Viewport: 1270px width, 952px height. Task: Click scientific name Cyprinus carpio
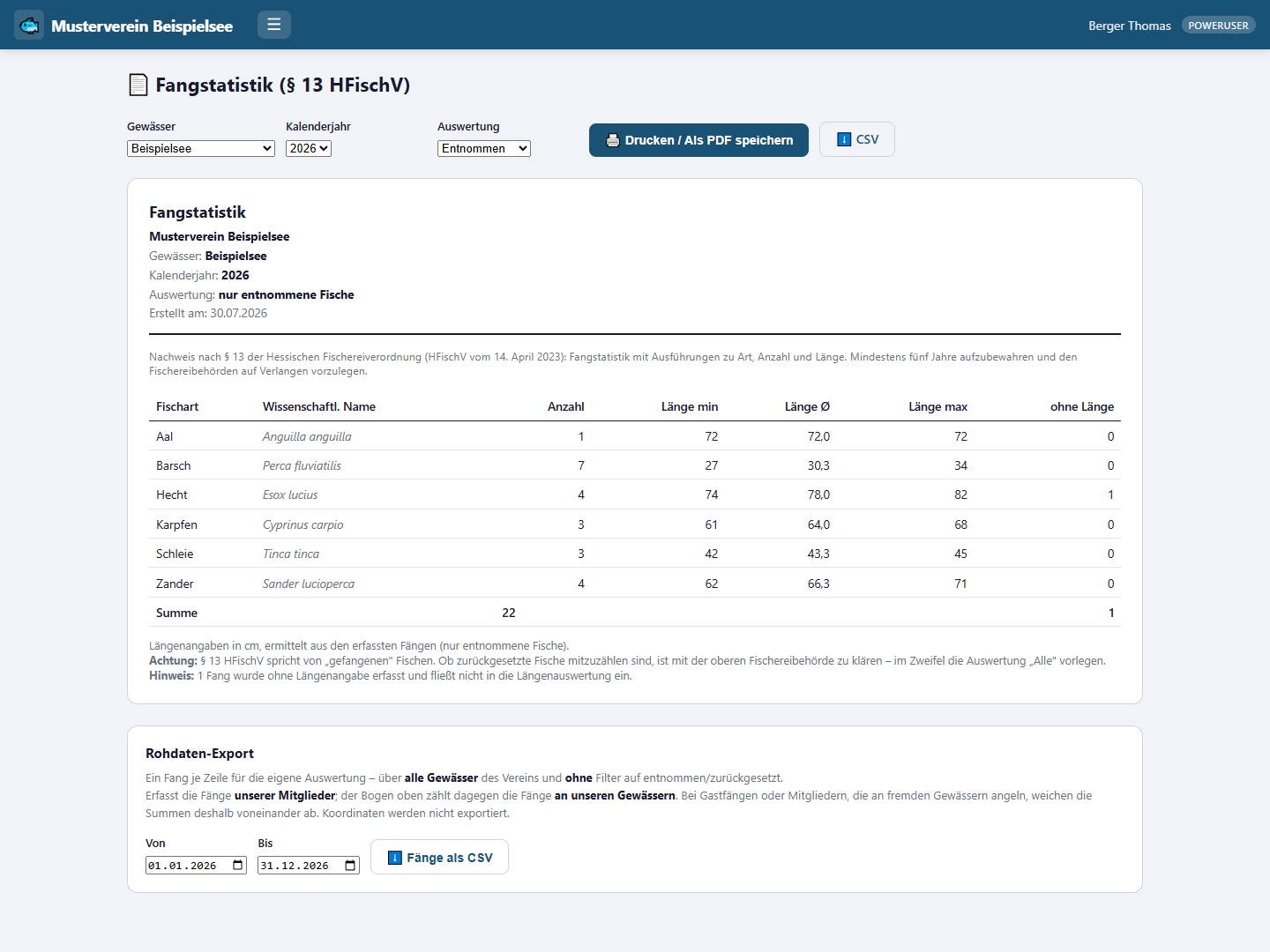tap(303, 524)
